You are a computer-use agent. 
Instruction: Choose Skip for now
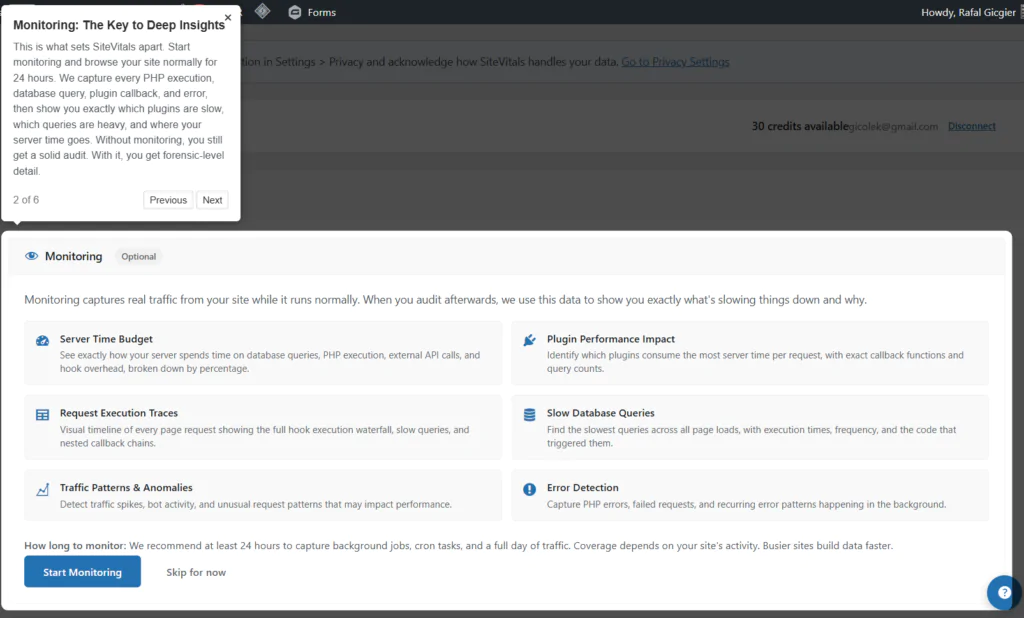point(196,572)
